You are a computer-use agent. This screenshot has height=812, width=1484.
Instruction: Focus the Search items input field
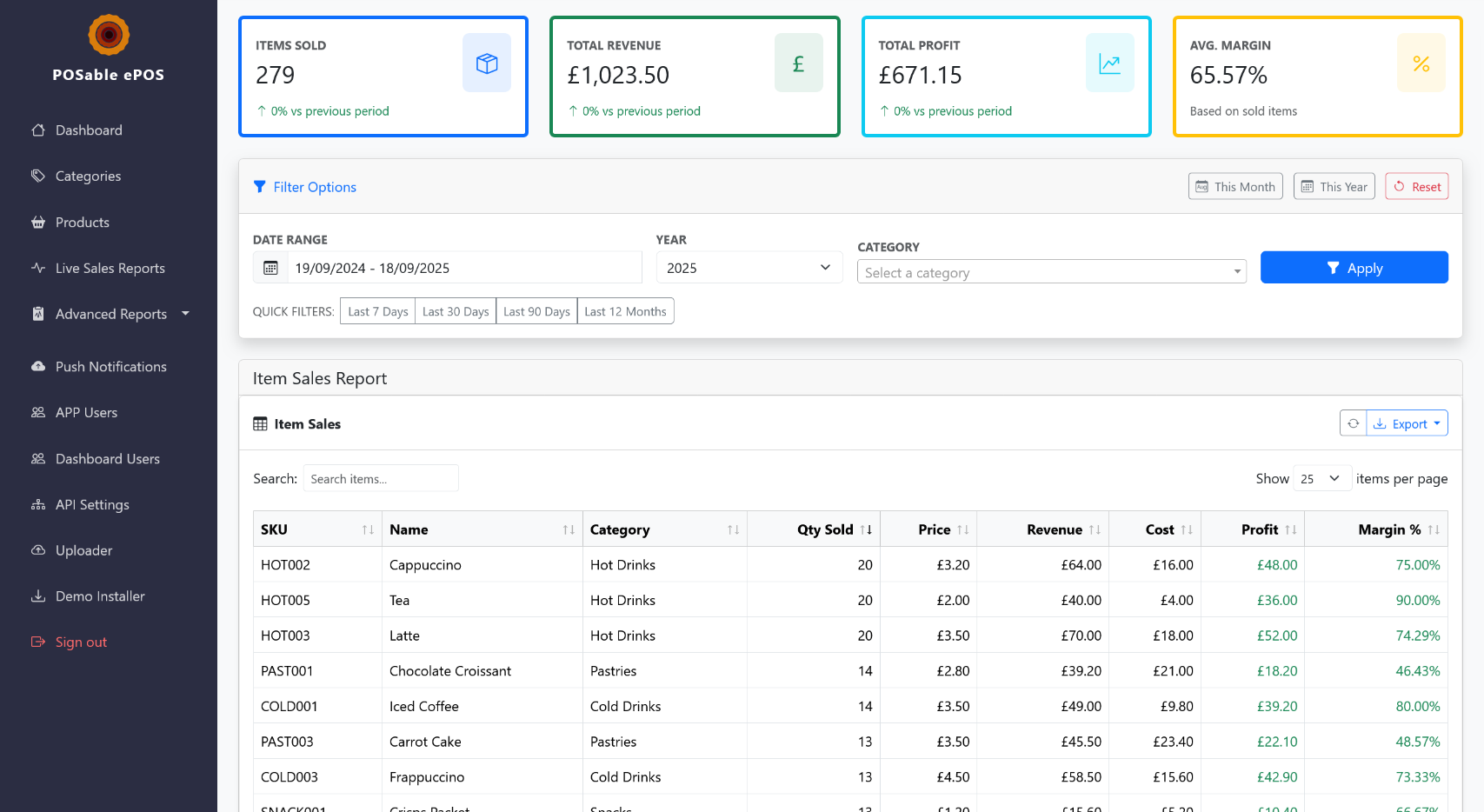pos(381,478)
